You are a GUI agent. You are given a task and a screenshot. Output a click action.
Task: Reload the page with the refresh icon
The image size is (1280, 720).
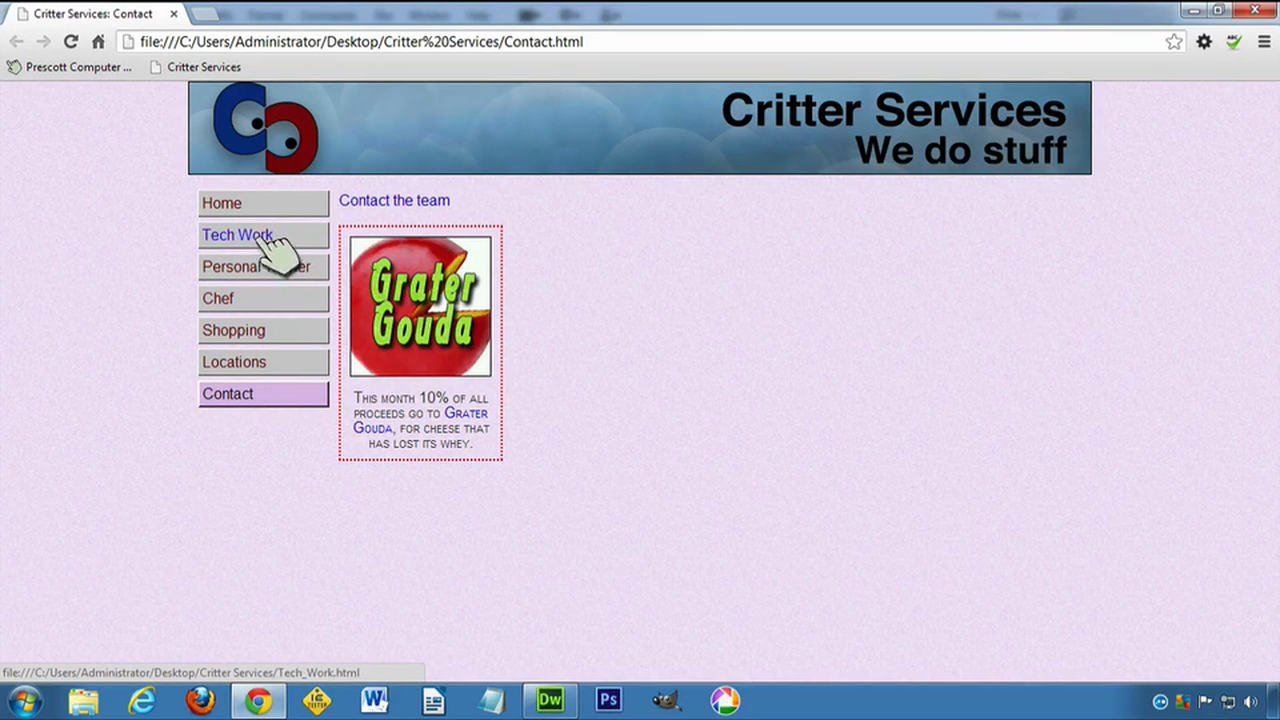click(x=70, y=42)
